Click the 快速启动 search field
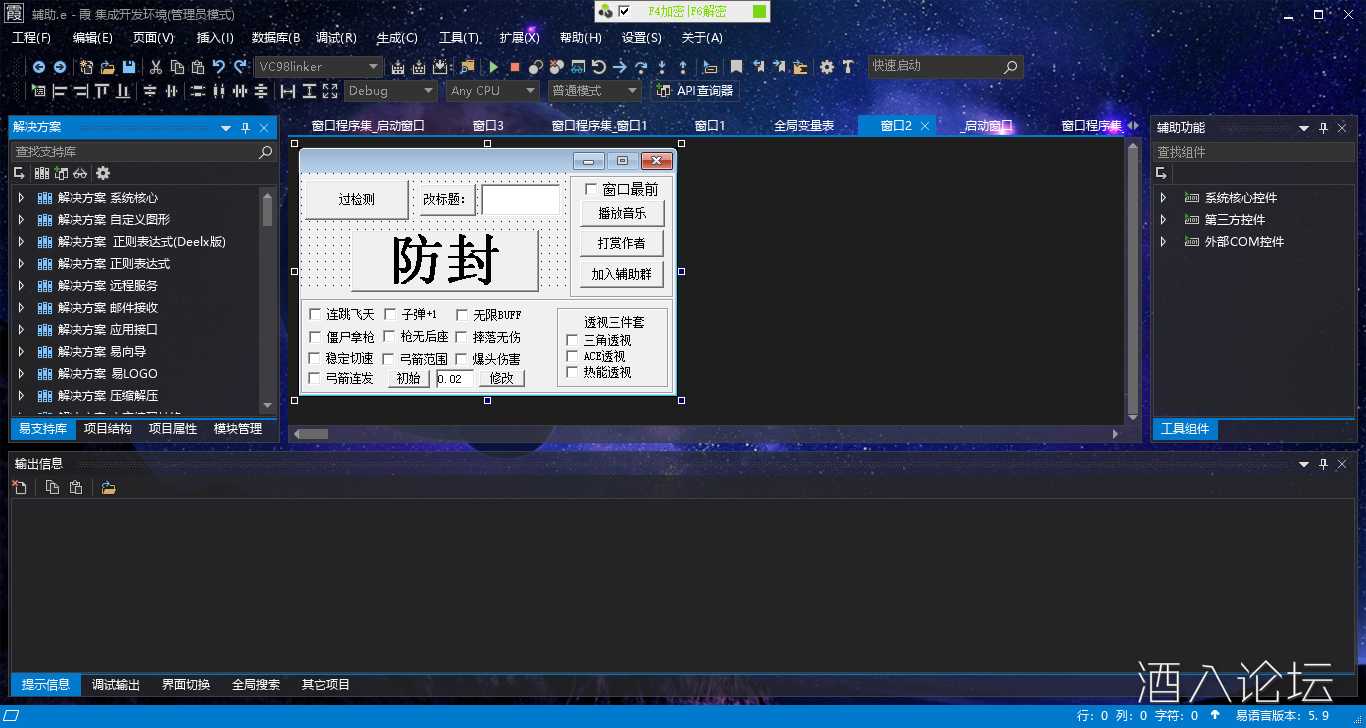The width and height of the screenshot is (1366, 728). tap(945, 67)
